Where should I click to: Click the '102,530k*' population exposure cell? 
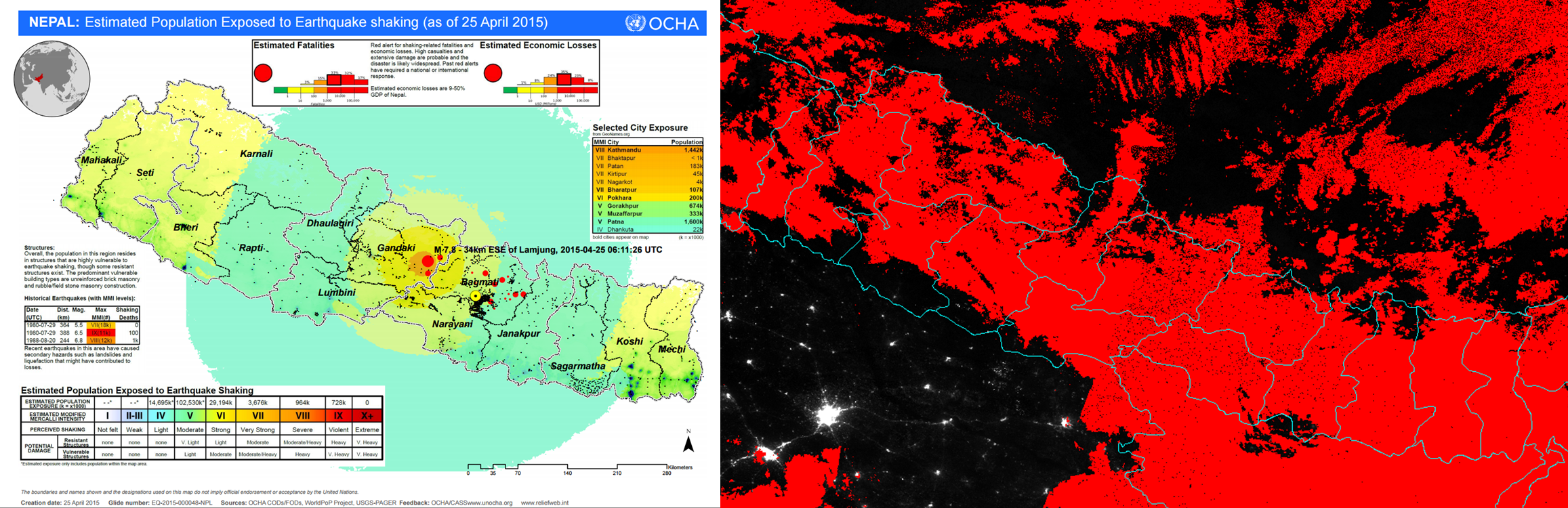(x=190, y=402)
